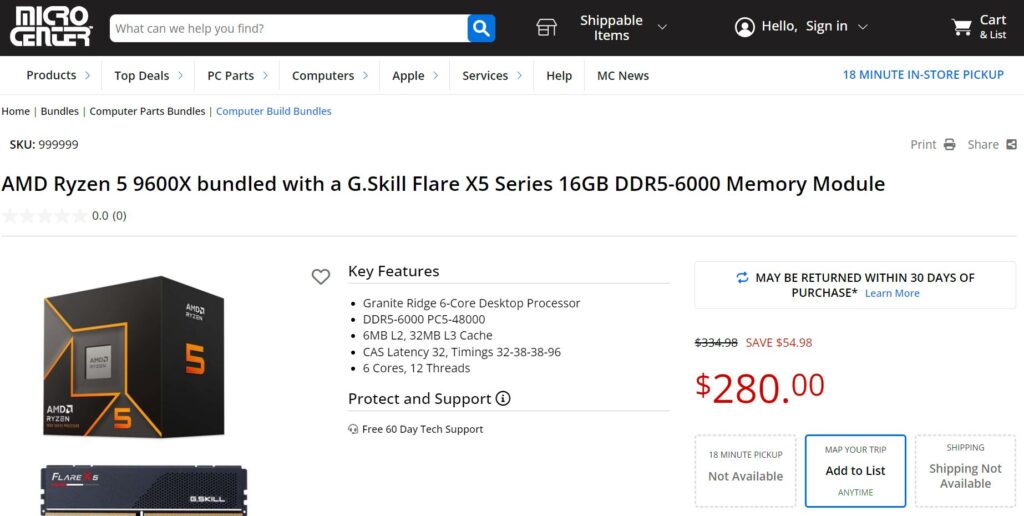Click the blue search magnifier button

point(481,28)
